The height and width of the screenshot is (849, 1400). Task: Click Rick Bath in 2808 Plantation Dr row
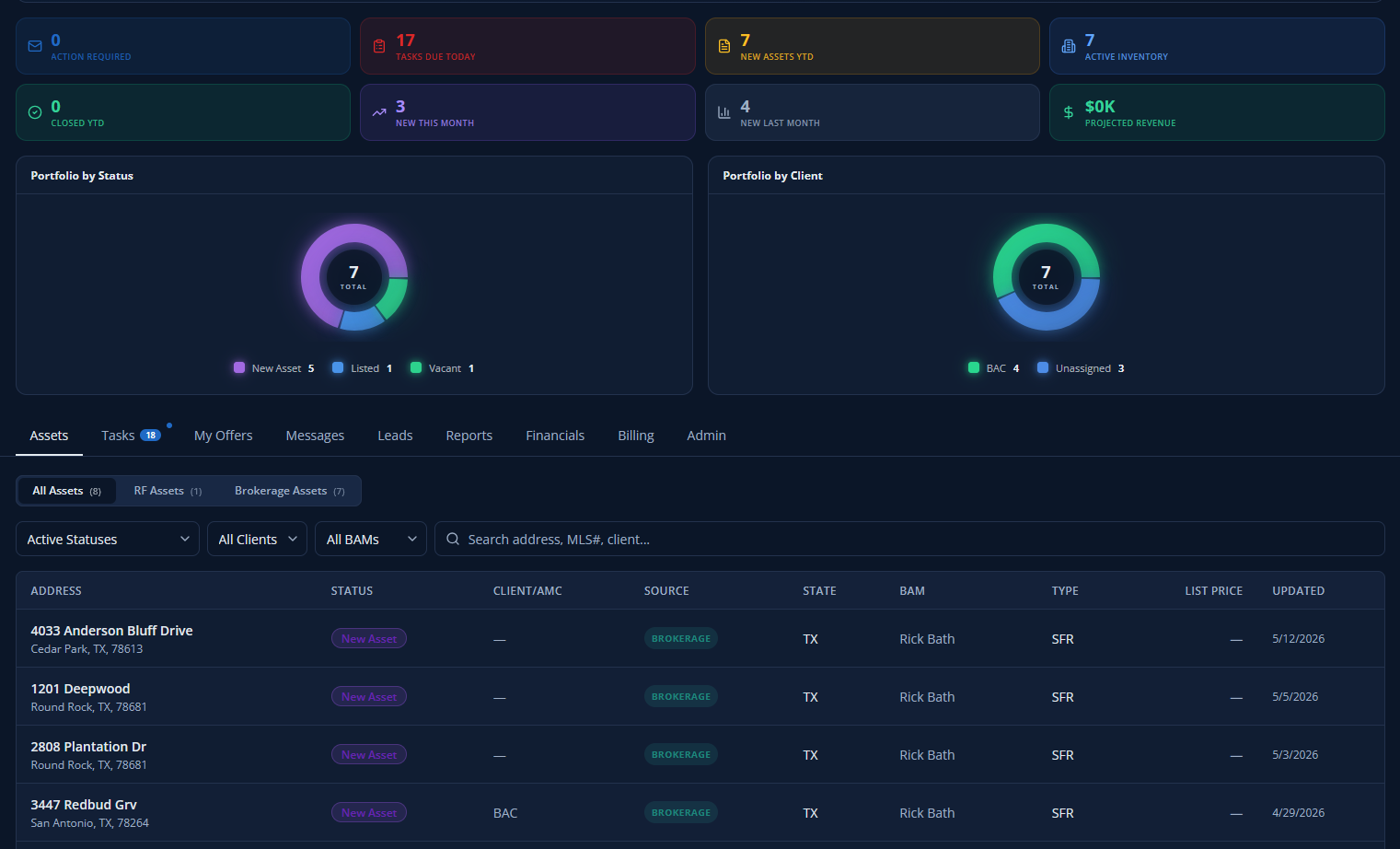tap(927, 755)
